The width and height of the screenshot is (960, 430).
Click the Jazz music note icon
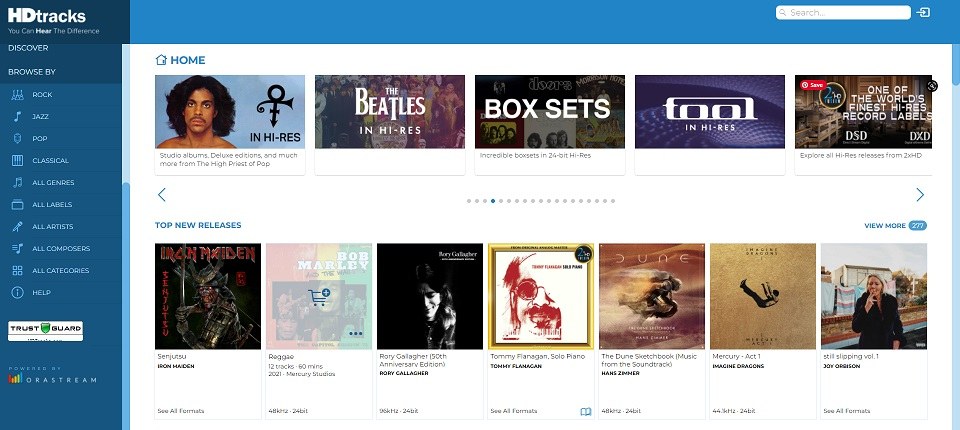[18, 116]
